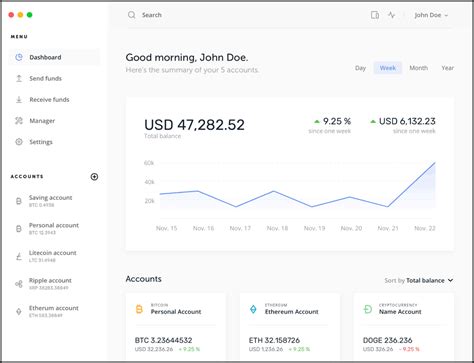Click the green arrow next to 9.25 %
This screenshot has height=363, width=474.
click(317, 121)
